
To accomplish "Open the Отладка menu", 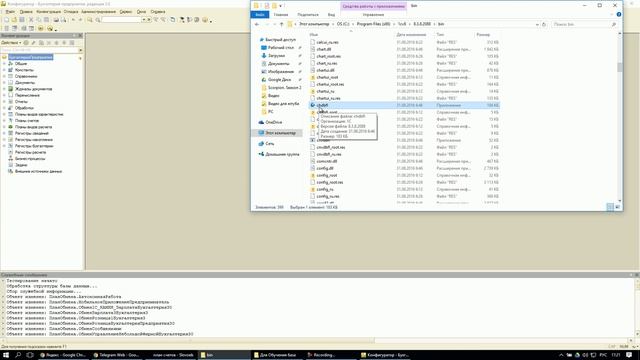I will coord(71,12).
